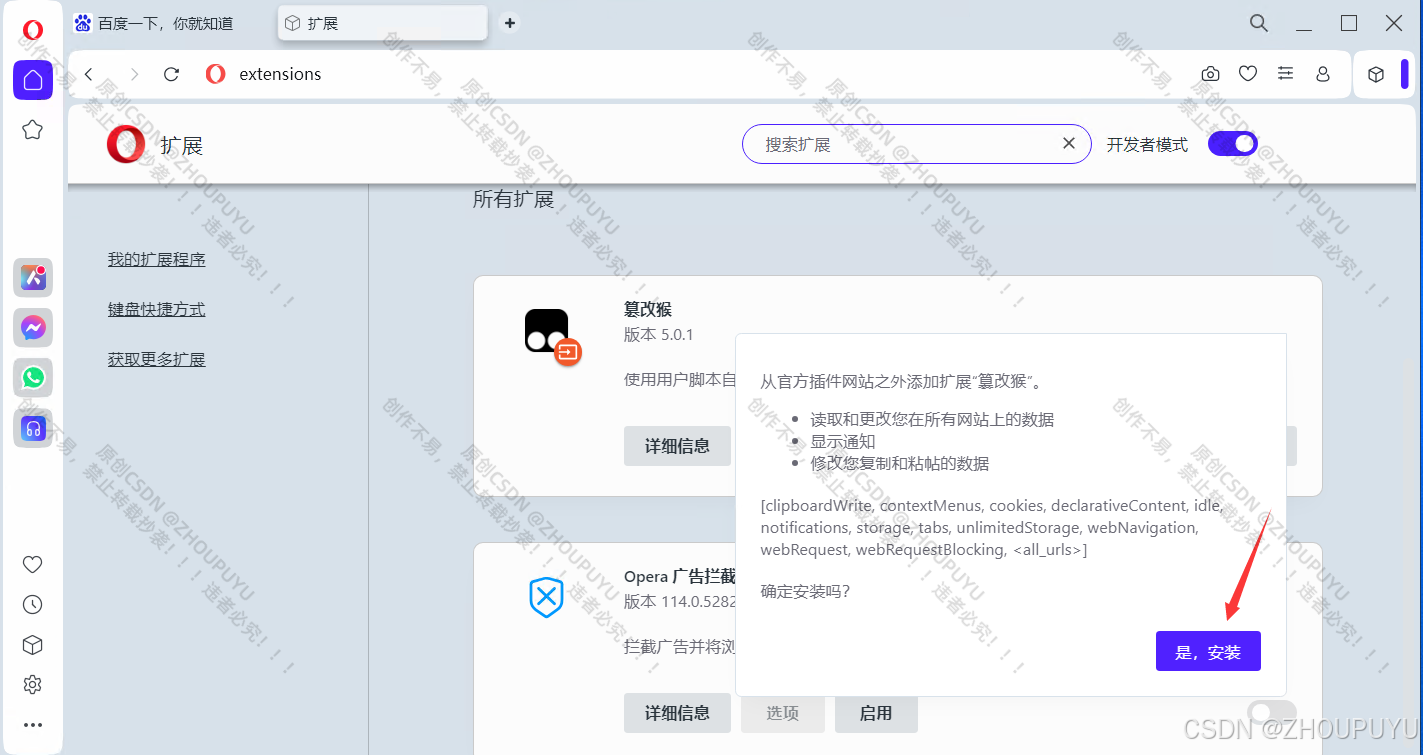Click 读取和更改您在所有网站上的数据 permission
The image size is (1423, 755).
[932, 420]
